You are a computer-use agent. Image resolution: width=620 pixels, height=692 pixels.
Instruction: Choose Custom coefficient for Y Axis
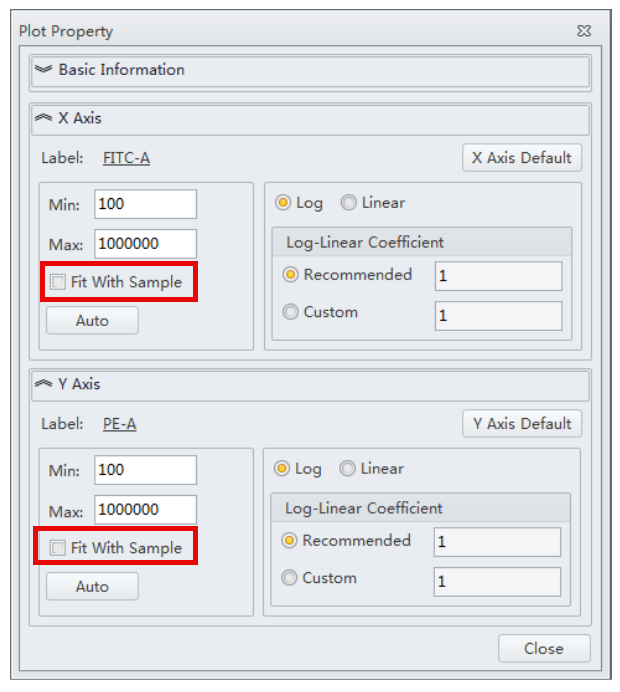290,579
